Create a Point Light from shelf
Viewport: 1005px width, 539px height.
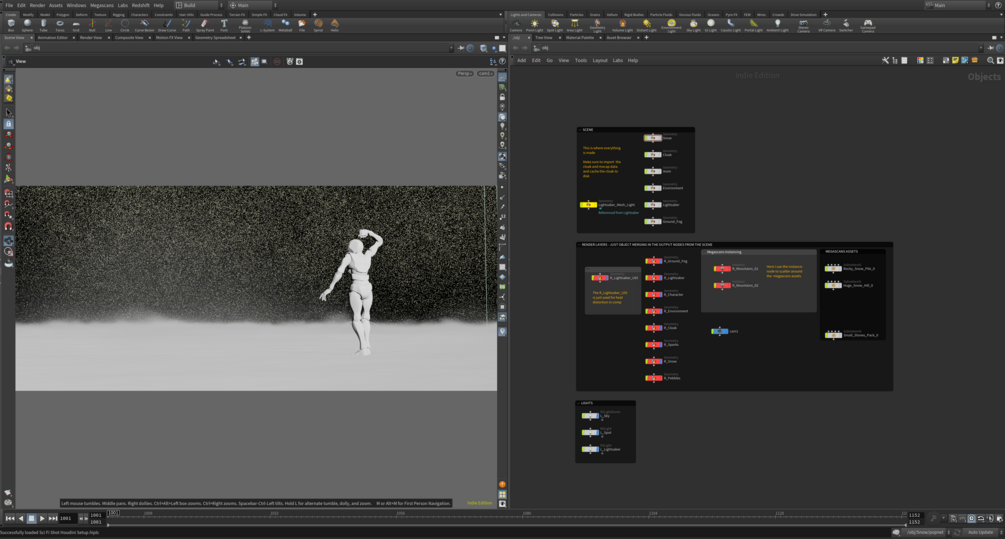click(534, 24)
